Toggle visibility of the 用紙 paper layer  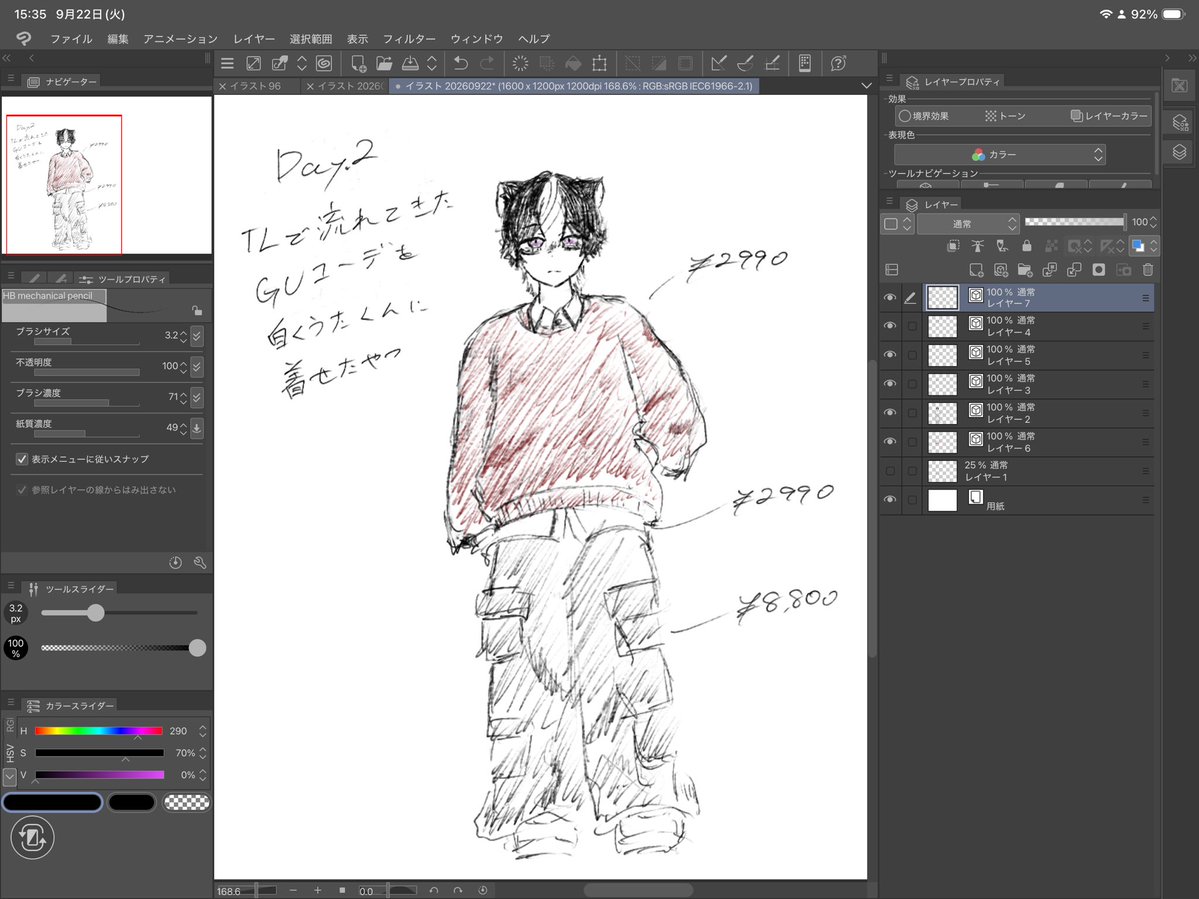point(889,499)
